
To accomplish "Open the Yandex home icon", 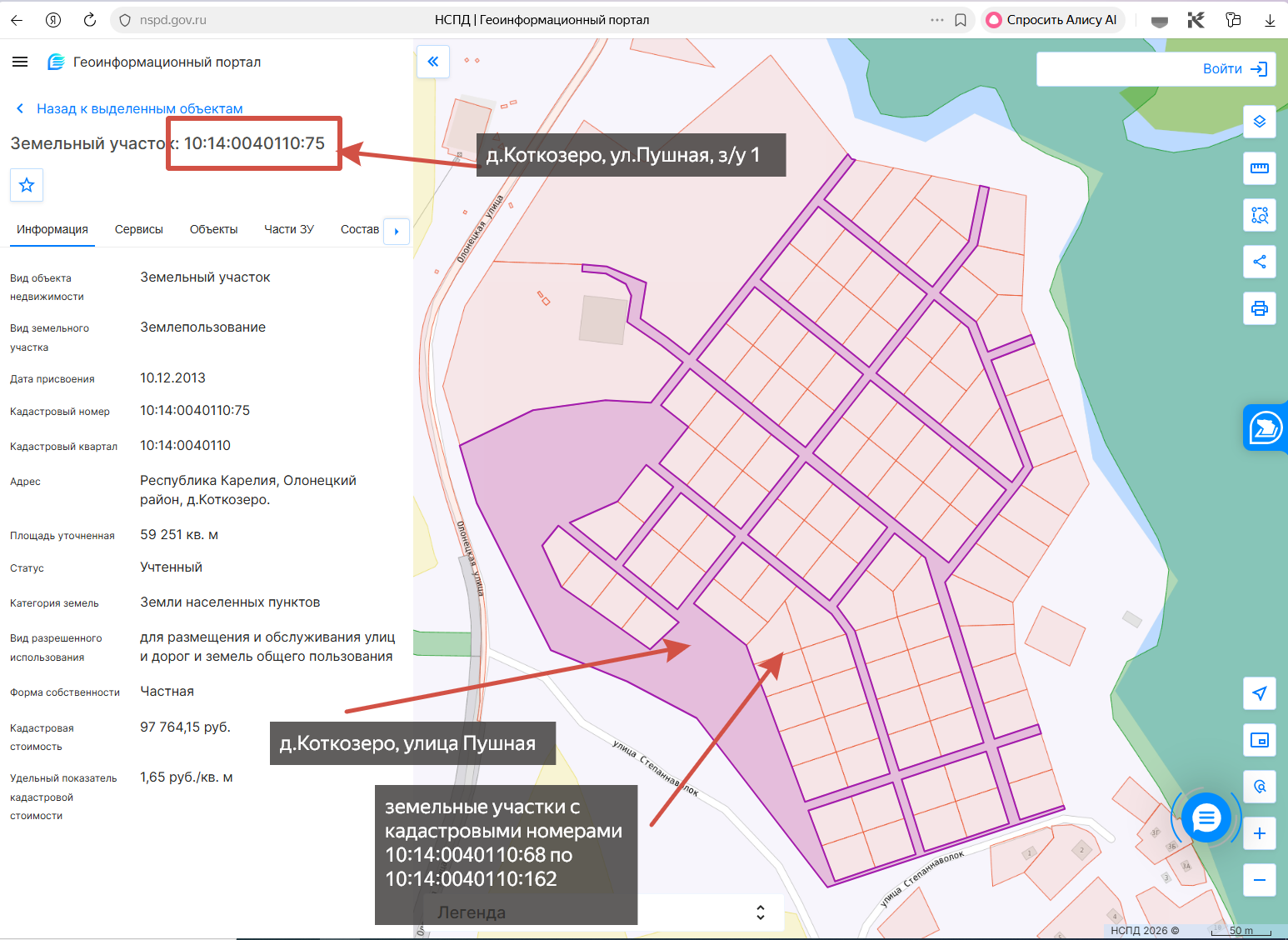I will tap(53, 20).
